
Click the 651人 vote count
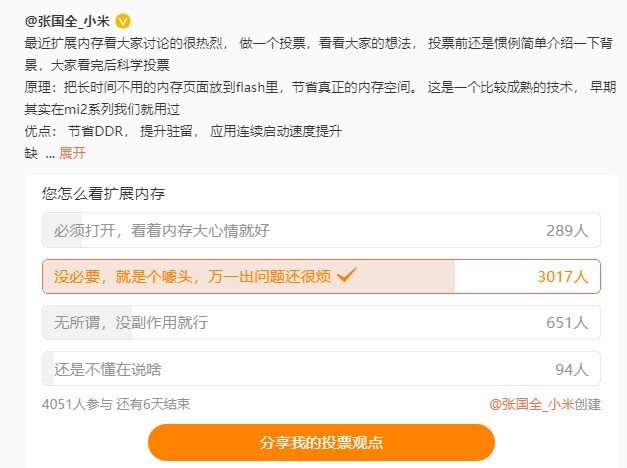coord(566,323)
